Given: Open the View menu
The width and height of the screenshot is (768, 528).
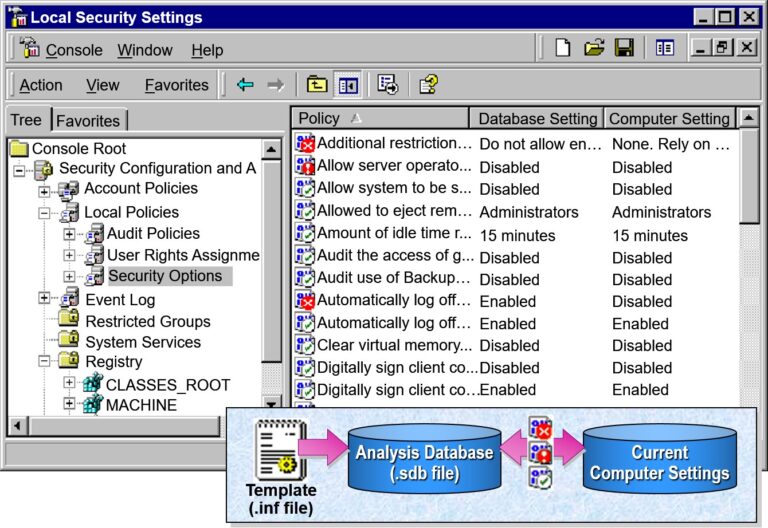Looking at the screenshot, I should point(102,85).
